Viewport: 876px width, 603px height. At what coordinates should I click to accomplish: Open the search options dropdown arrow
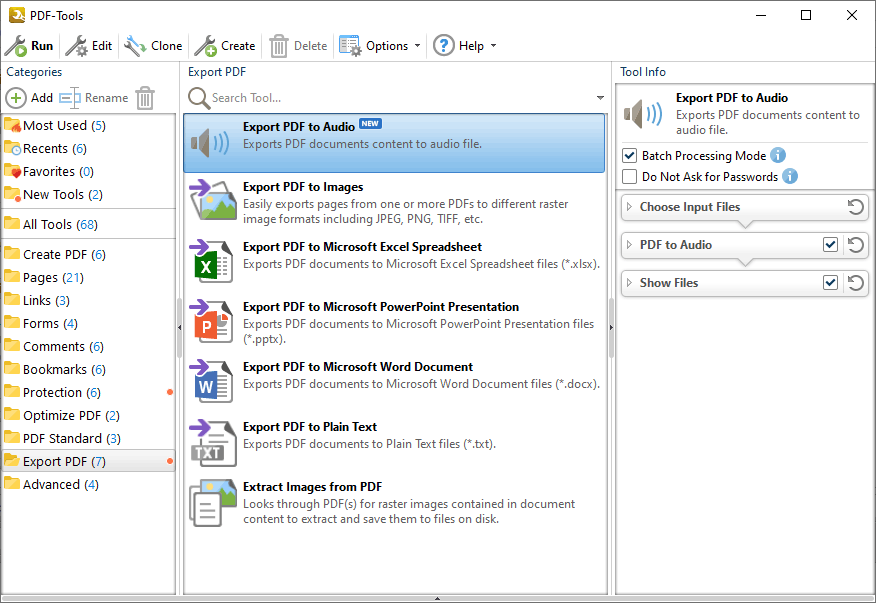600,98
